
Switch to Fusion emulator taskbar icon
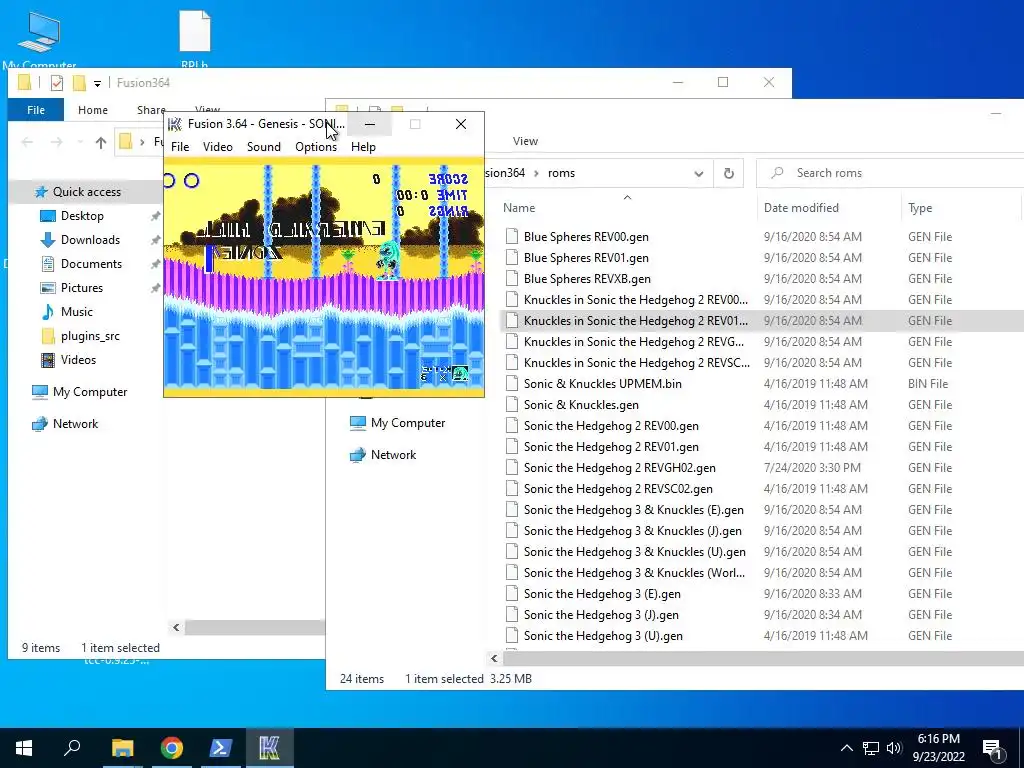point(270,748)
